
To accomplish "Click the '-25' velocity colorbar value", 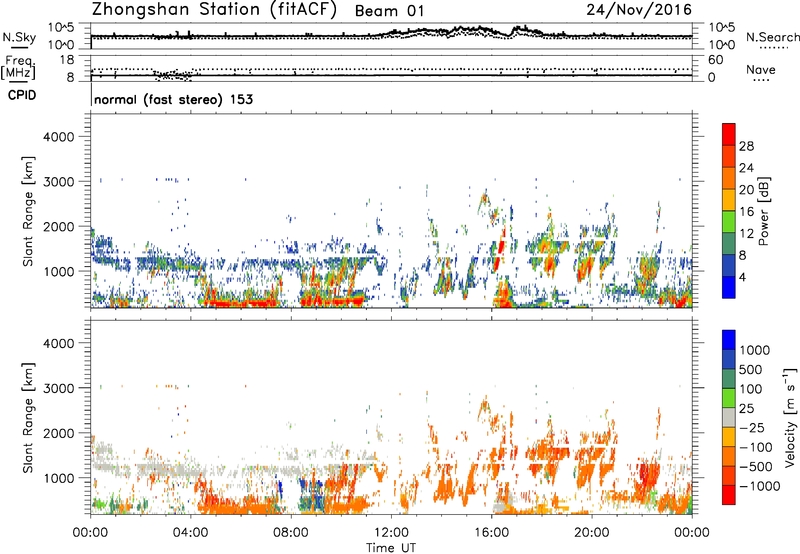I will (750, 428).
